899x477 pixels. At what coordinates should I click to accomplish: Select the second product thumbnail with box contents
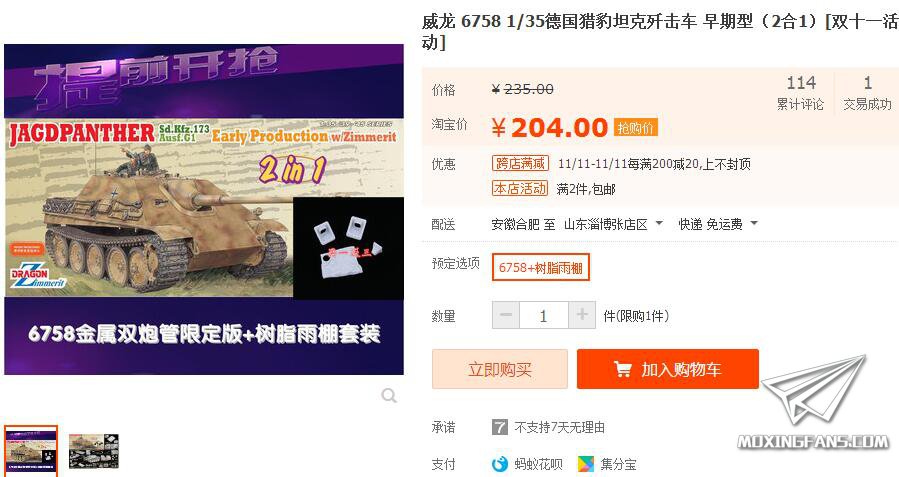[x=93, y=451]
